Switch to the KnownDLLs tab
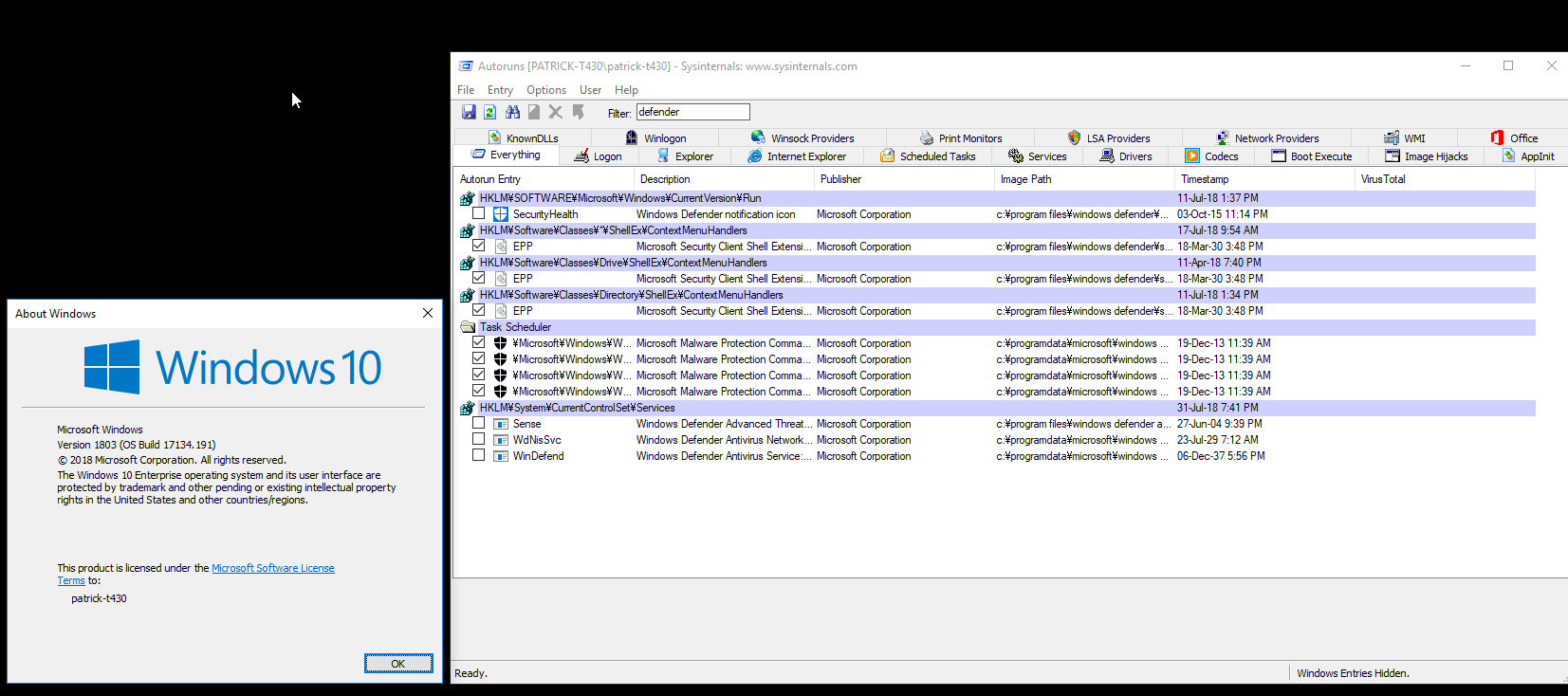 [x=524, y=138]
